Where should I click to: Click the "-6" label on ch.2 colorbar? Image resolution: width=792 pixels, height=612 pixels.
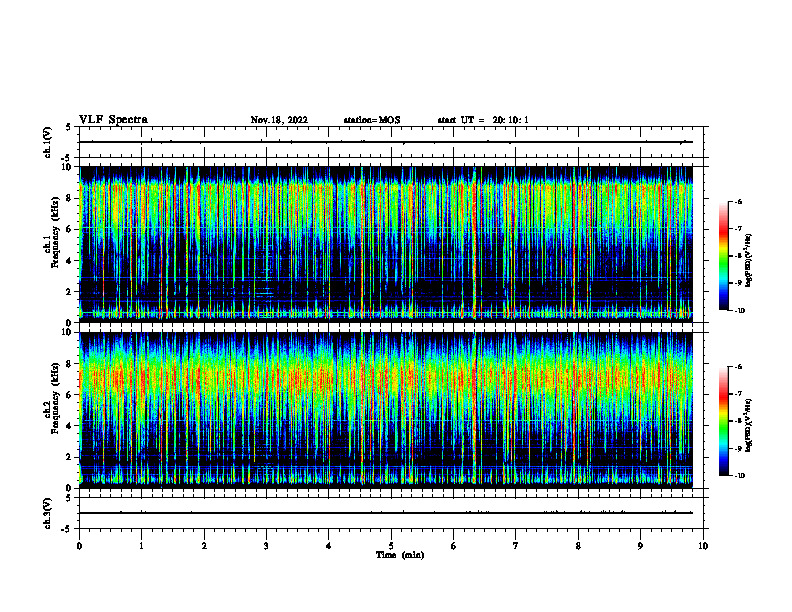click(738, 367)
